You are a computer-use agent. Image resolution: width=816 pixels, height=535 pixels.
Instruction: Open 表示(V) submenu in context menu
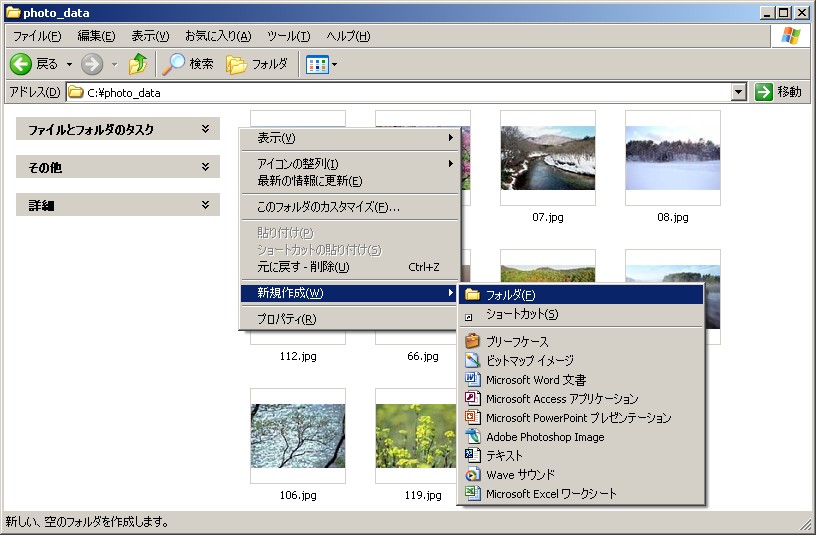pyautogui.click(x=349, y=138)
